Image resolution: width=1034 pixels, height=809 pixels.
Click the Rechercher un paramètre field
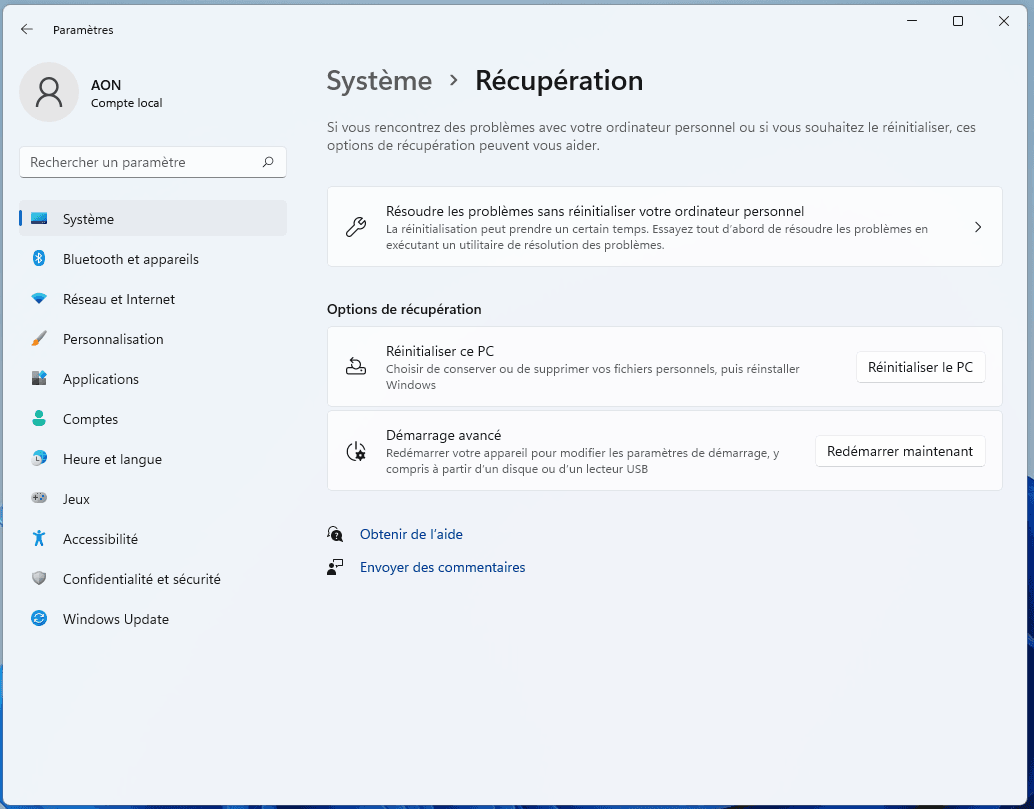(x=153, y=162)
